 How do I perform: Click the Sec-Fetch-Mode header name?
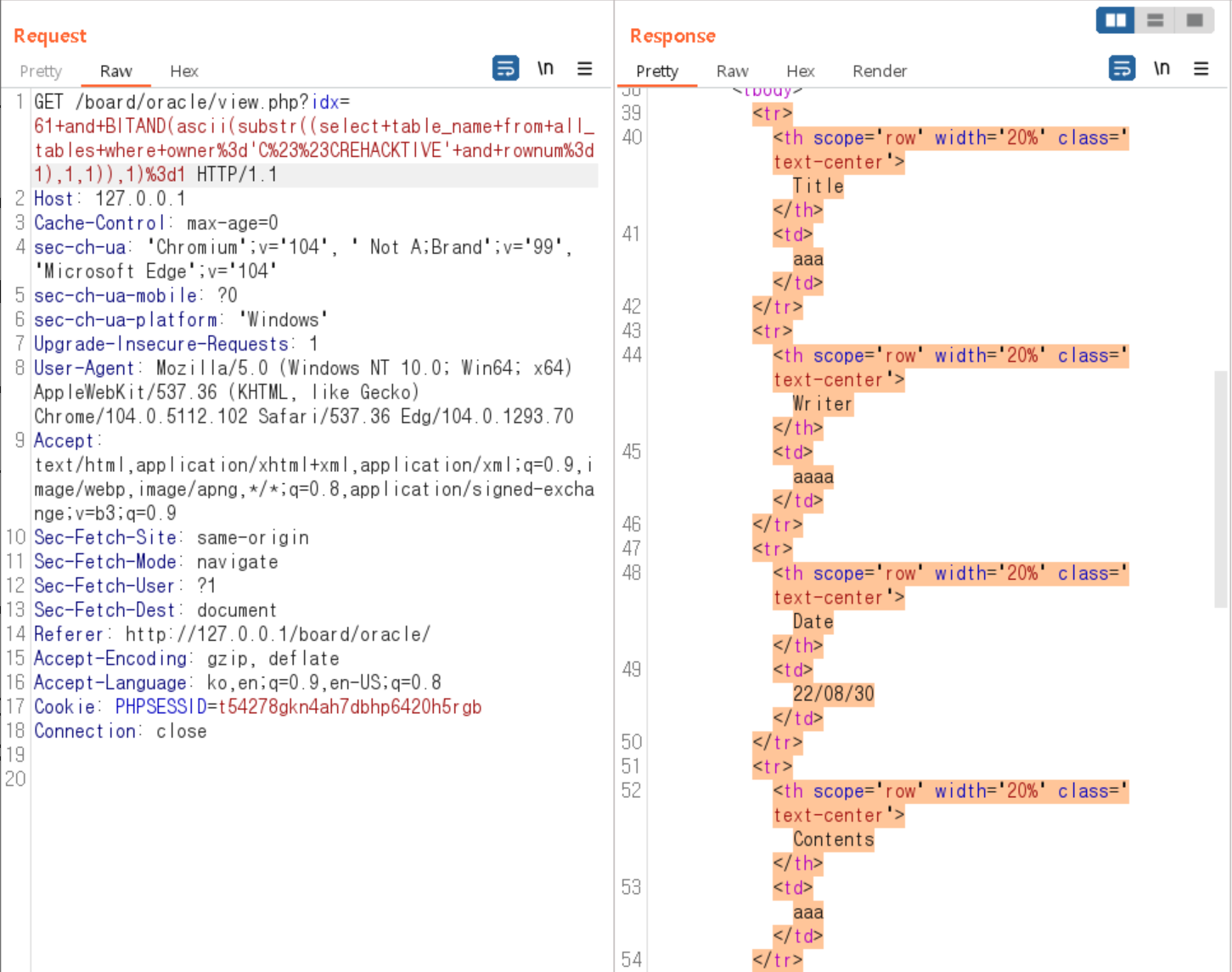[x=104, y=562]
